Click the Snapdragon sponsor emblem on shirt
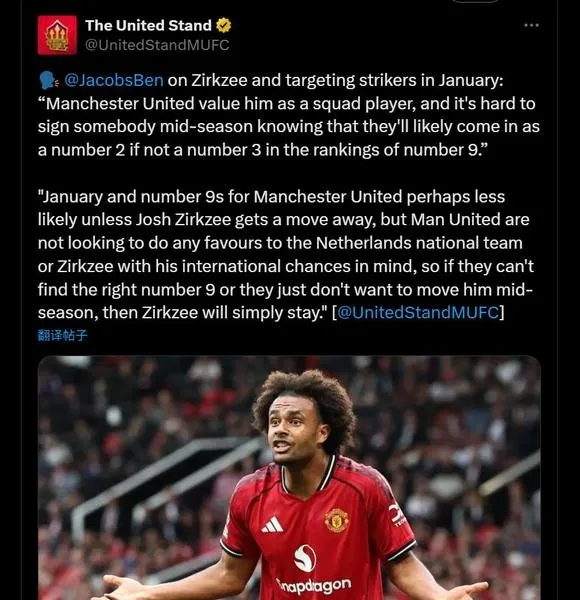Viewport: 580px width, 600px height. coord(305,558)
